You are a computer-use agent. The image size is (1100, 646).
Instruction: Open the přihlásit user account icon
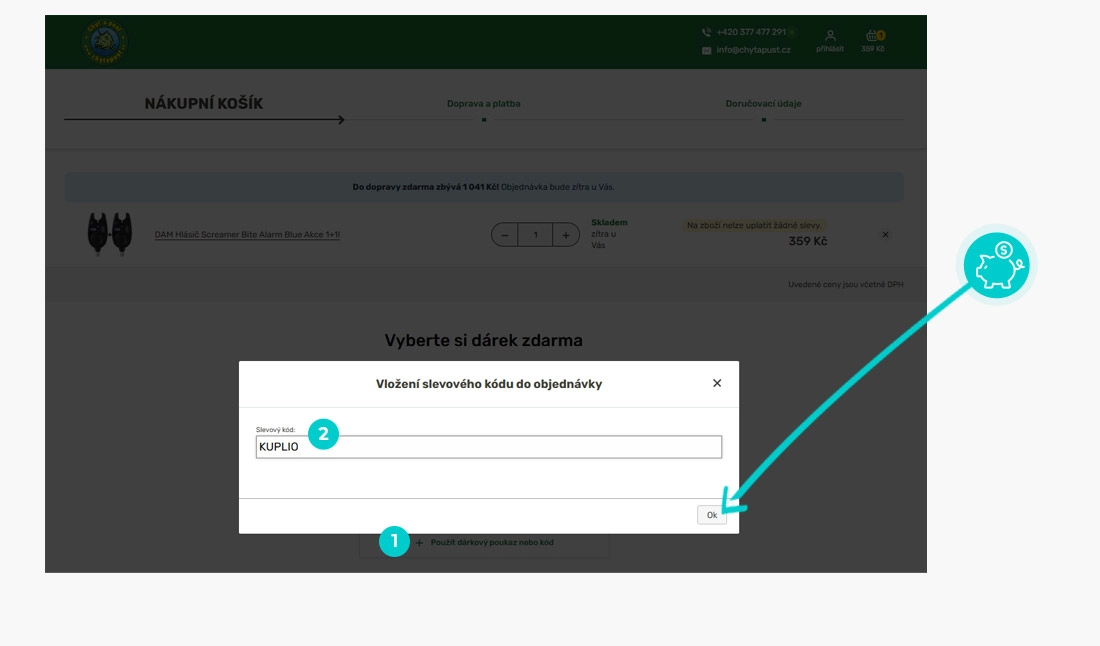[x=830, y=40]
